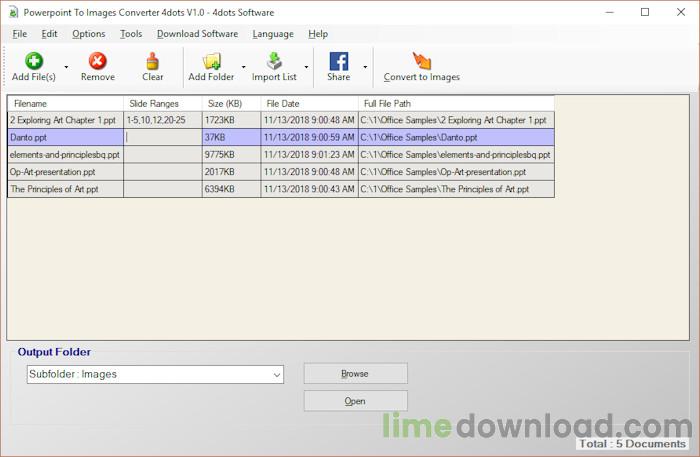700x457 pixels.
Task: Click the Total : 5 Documents status text
Action: click(x=632, y=444)
